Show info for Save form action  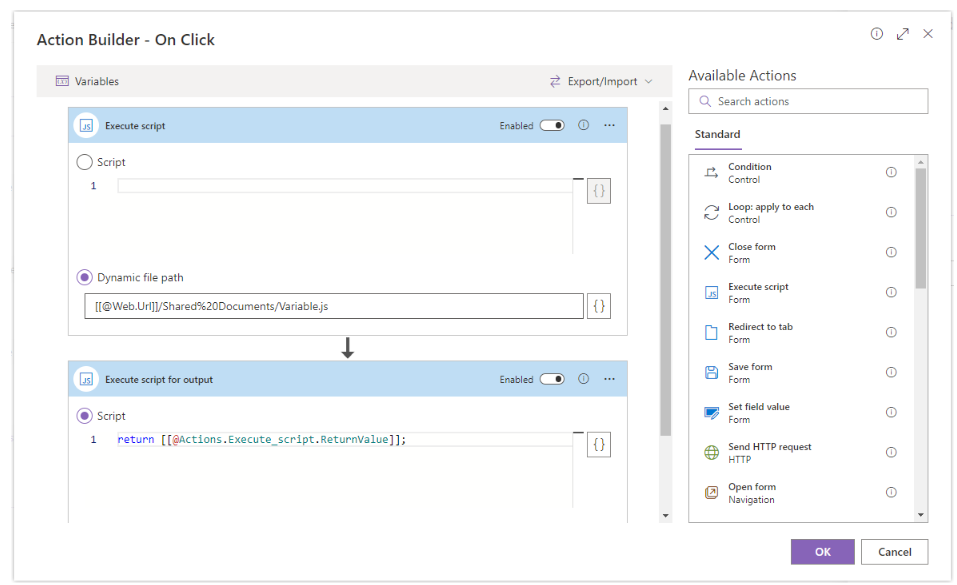pos(891,372)
